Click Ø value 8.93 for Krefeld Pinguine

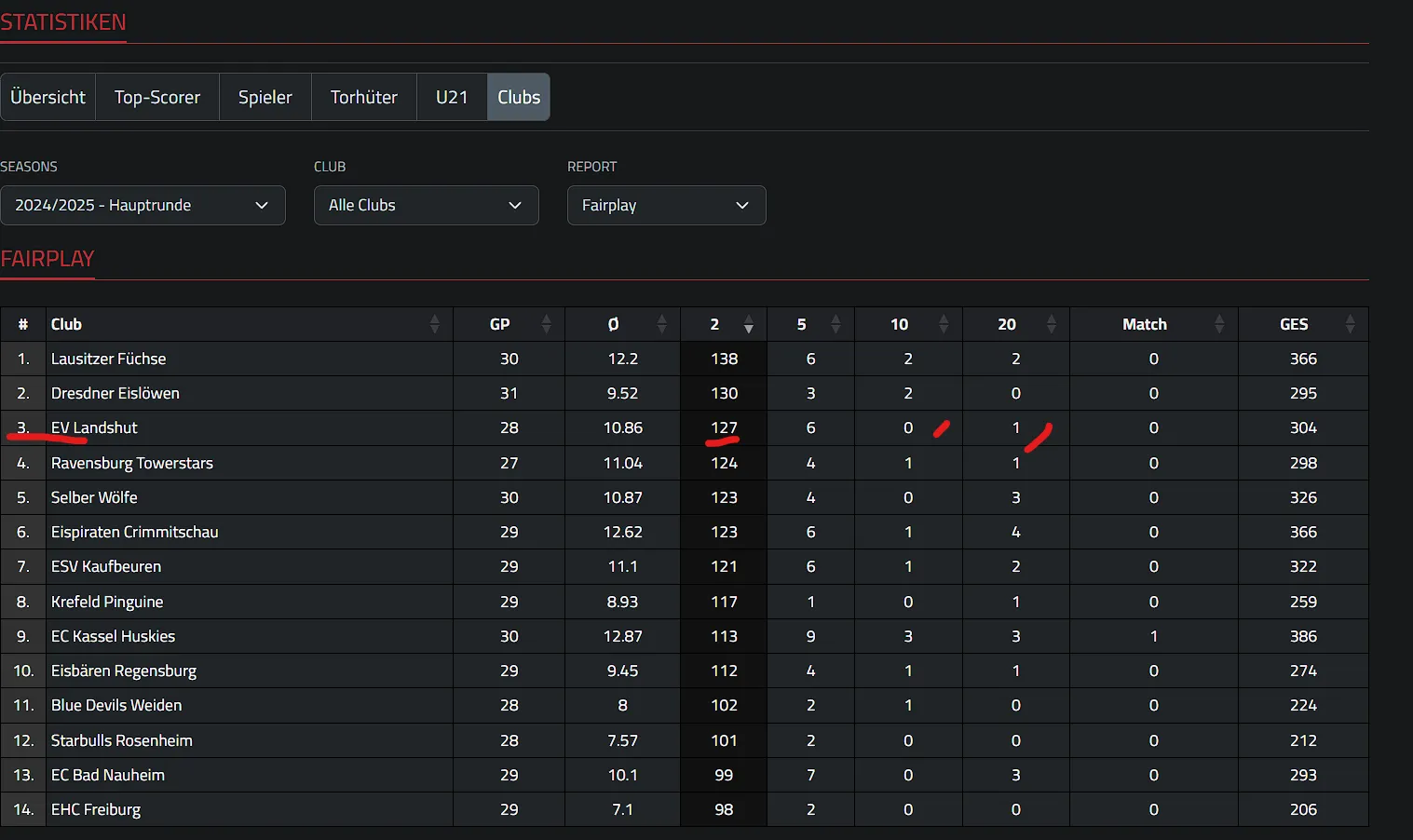pos(622,602)
